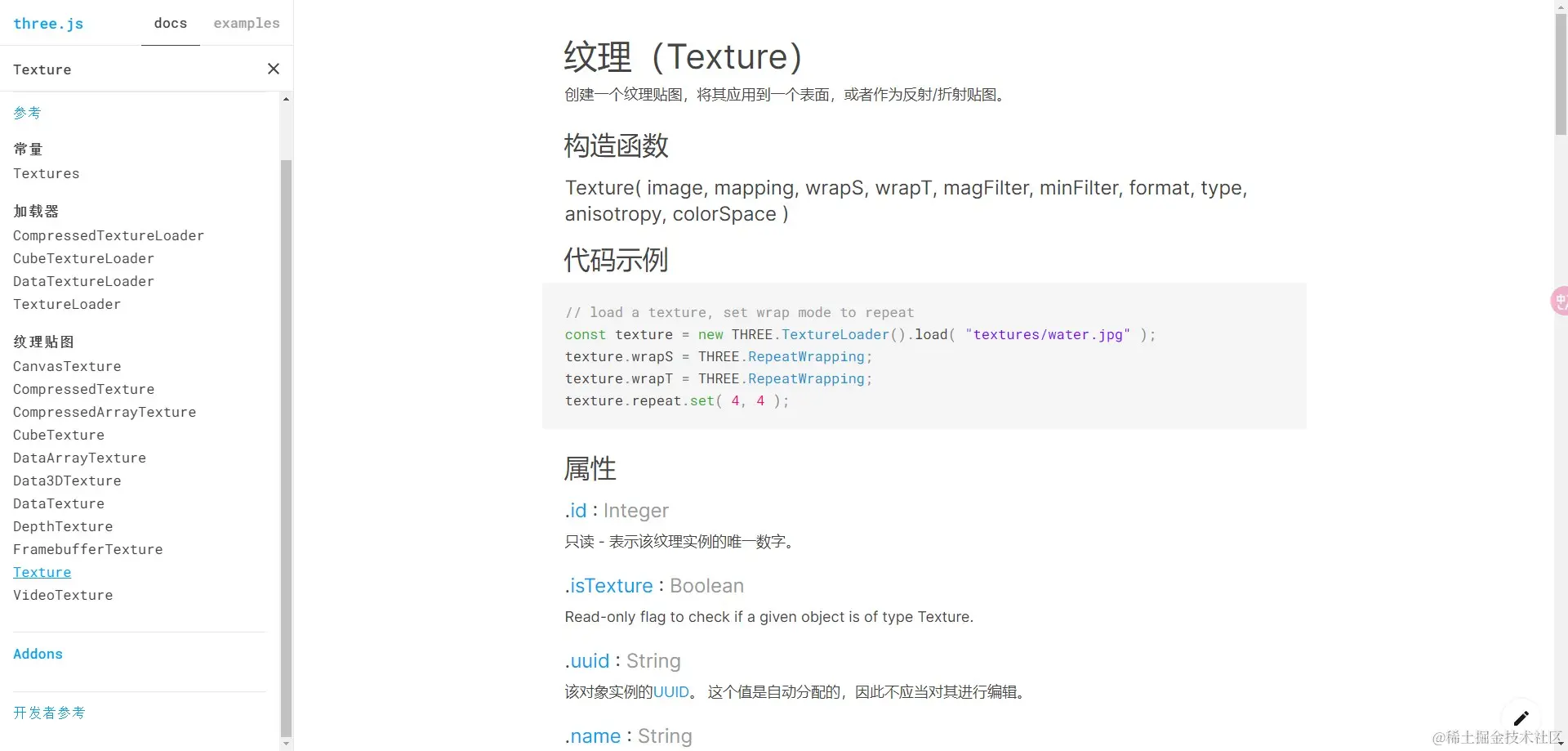This screenshot has height=751, width=1568.
Task: Click the 开发者参考 sidebar link
Action: (49, 713)
